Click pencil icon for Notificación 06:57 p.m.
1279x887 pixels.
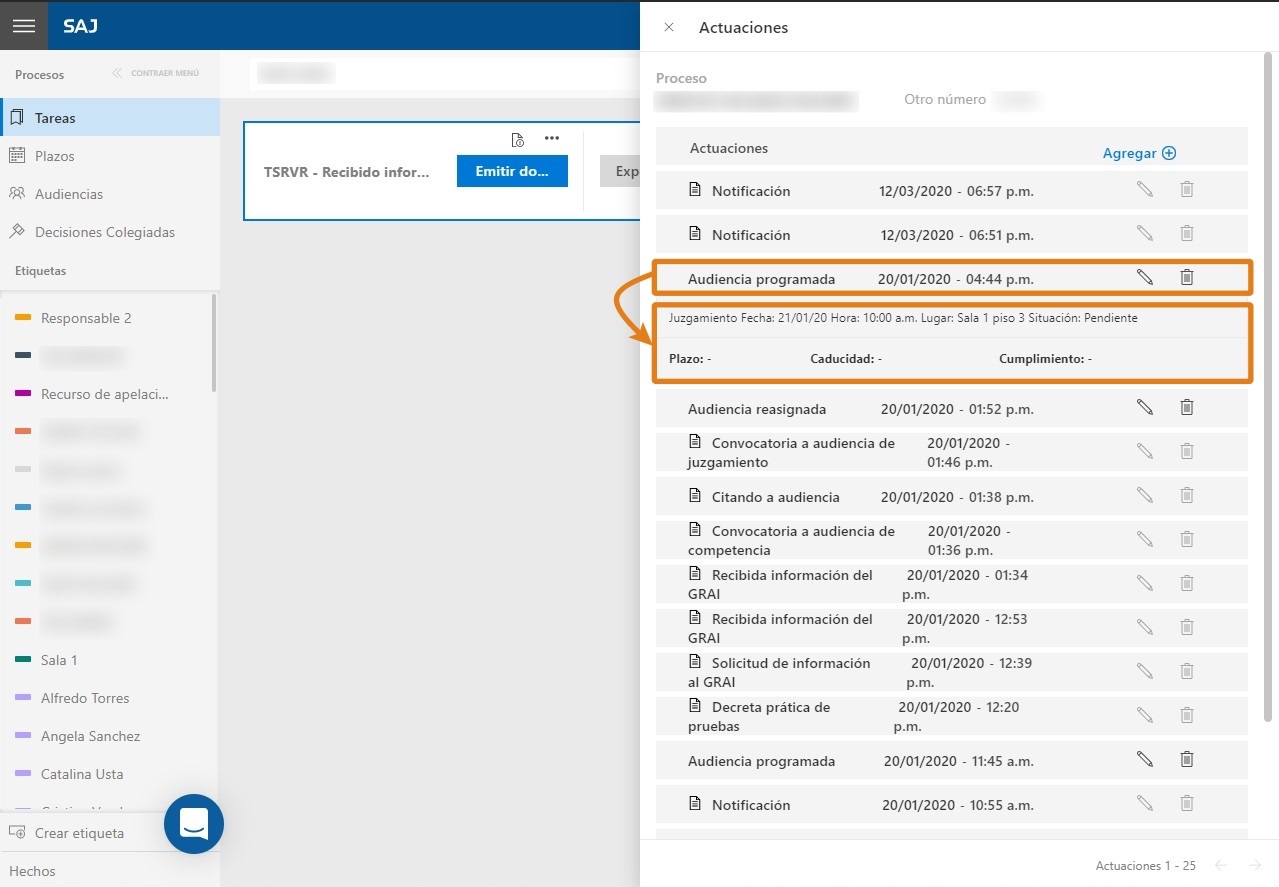pos(1145,189)
